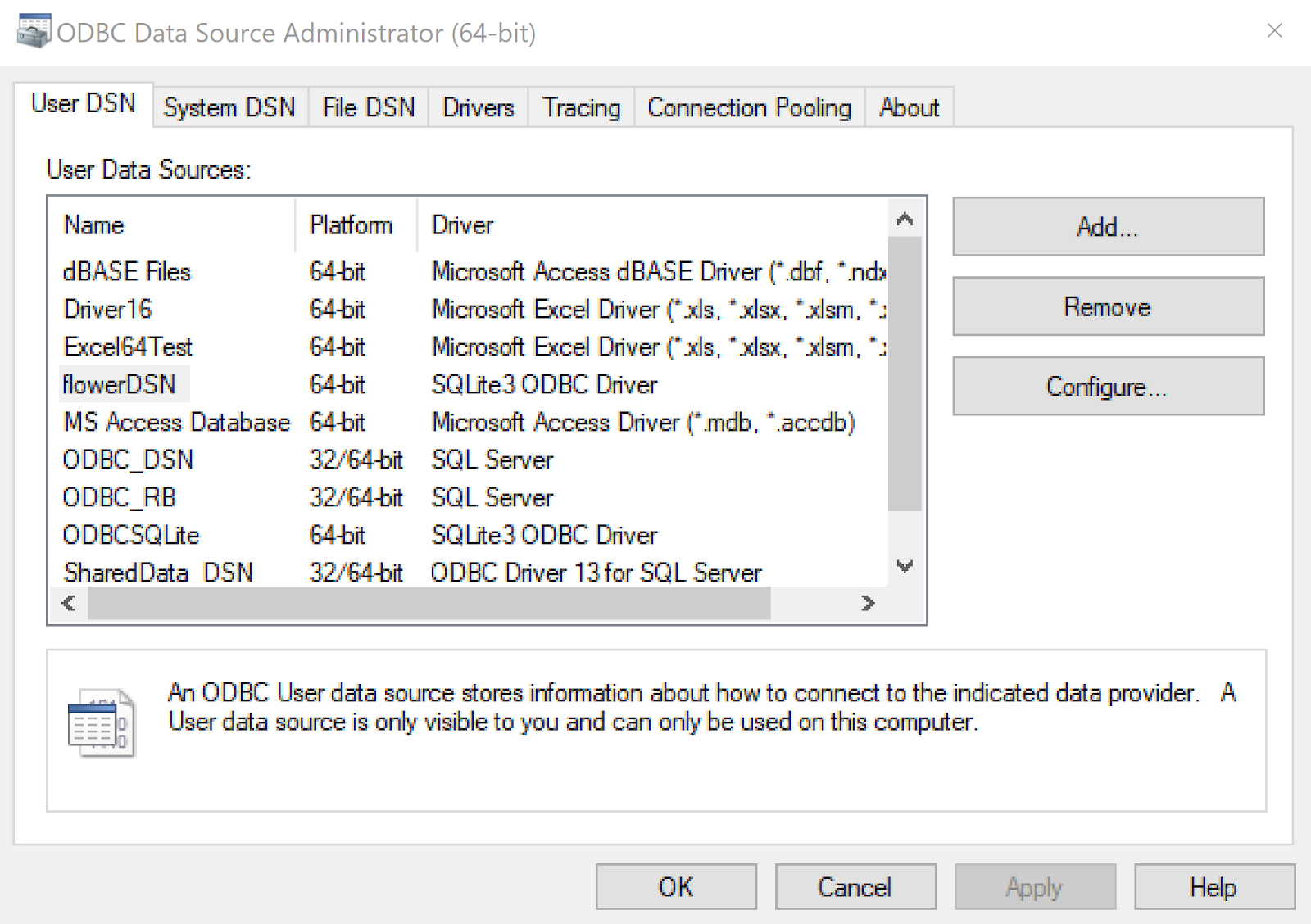Click the ODBC Administrator title bar icon

point(34,32)
